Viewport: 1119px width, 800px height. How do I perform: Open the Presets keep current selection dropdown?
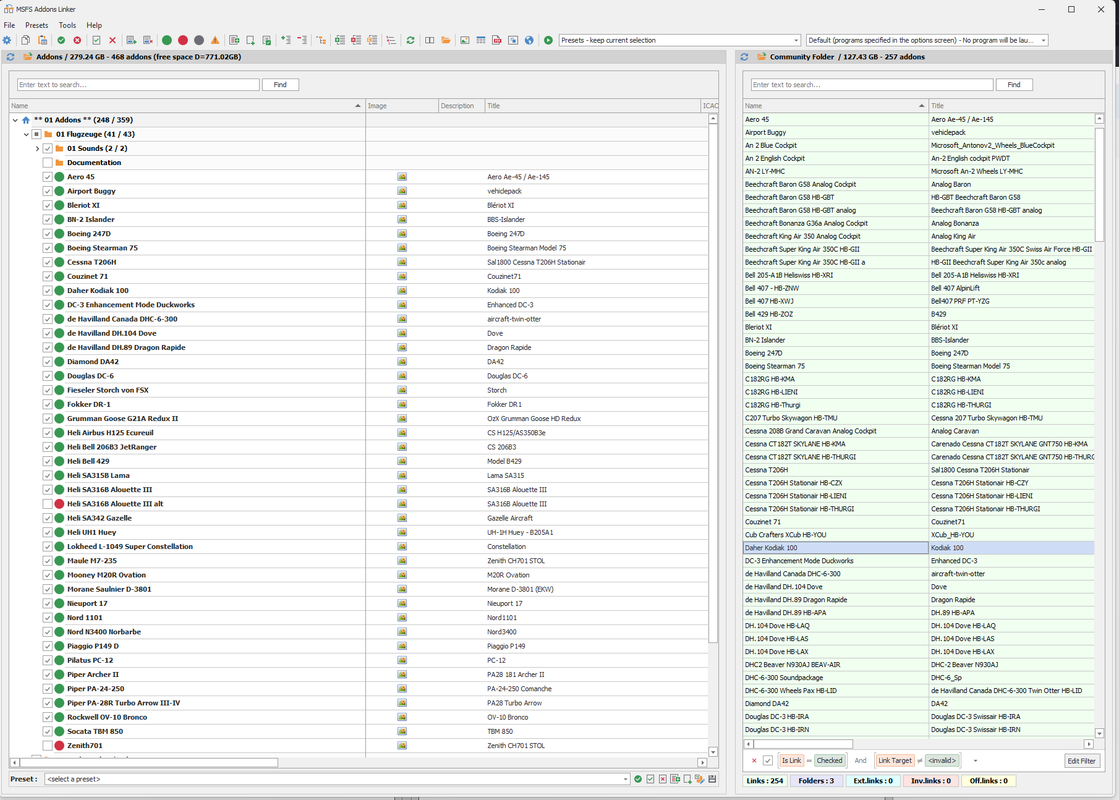pyautogui.click(x=680, y=41)
